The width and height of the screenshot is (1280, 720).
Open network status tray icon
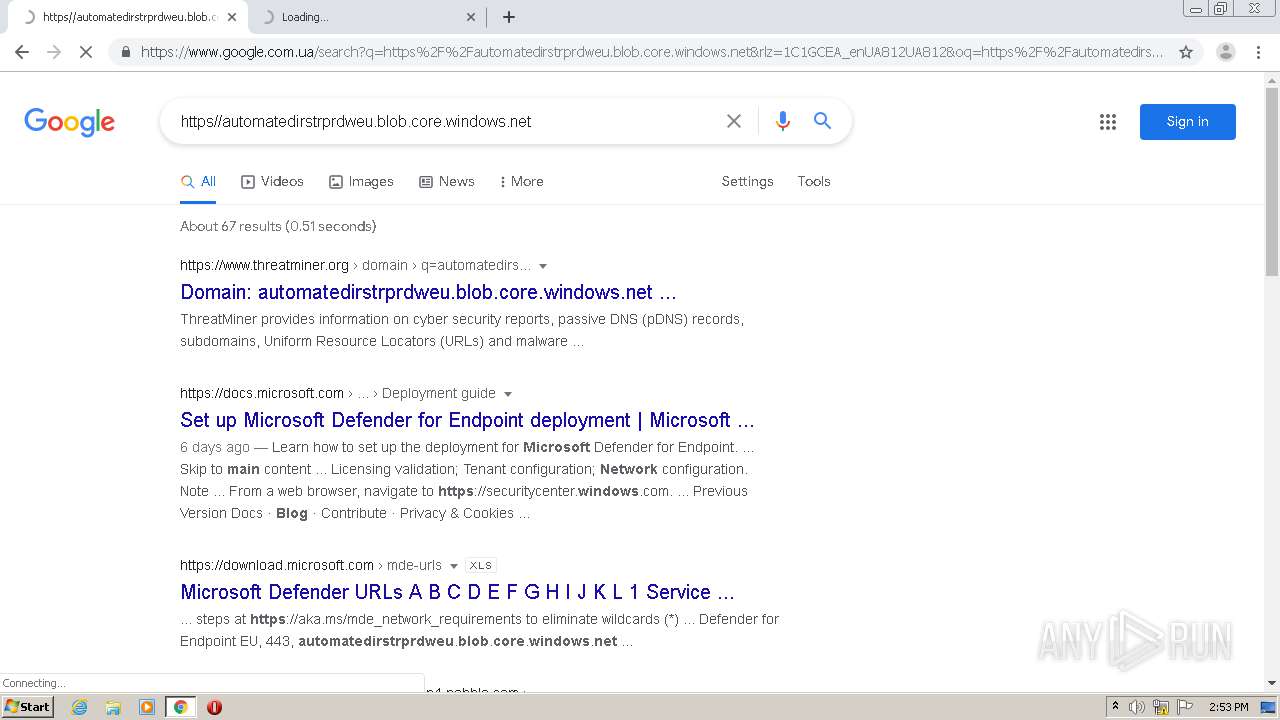pyautogui.click(x=1160, y=707)
